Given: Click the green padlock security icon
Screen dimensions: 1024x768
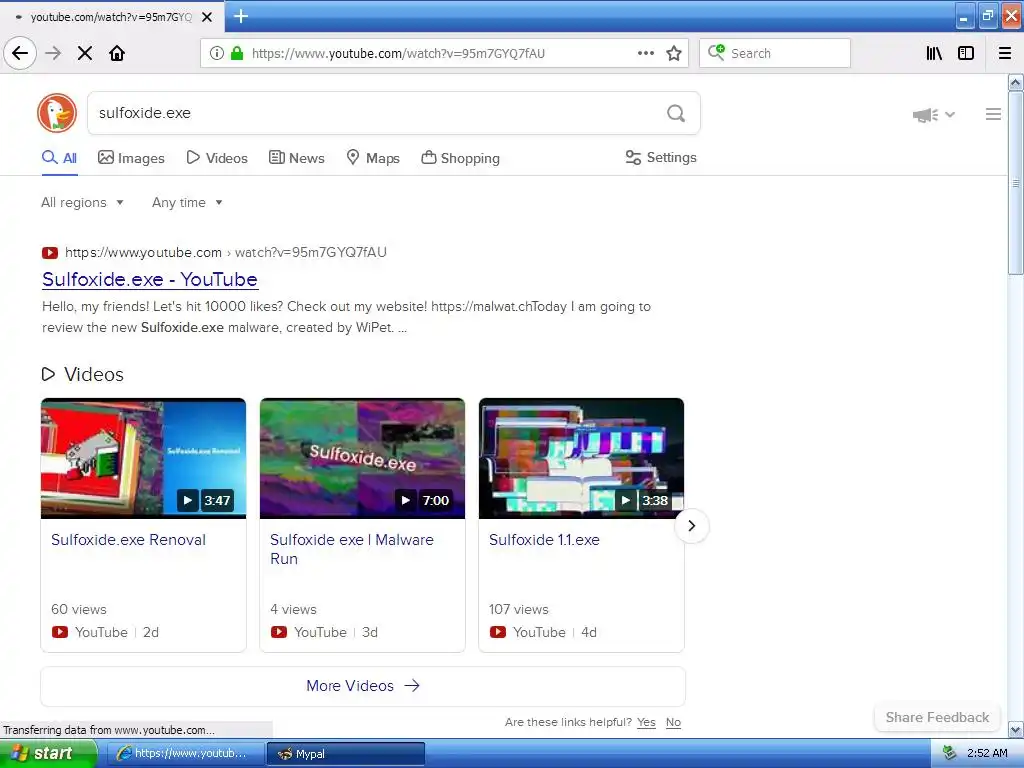Looking at the screenshot, I should click(x=237, y=53).
